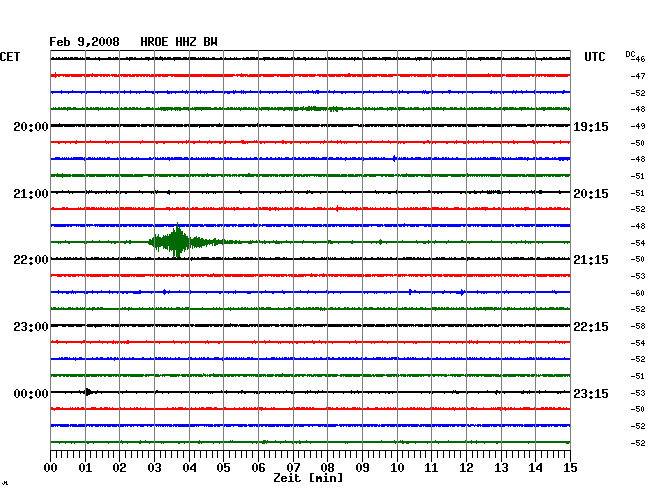Image resolution: width=650 pixels, height=494 pixels.
Task: Click minute tick label 06 on axis
Action: (258, 467)
